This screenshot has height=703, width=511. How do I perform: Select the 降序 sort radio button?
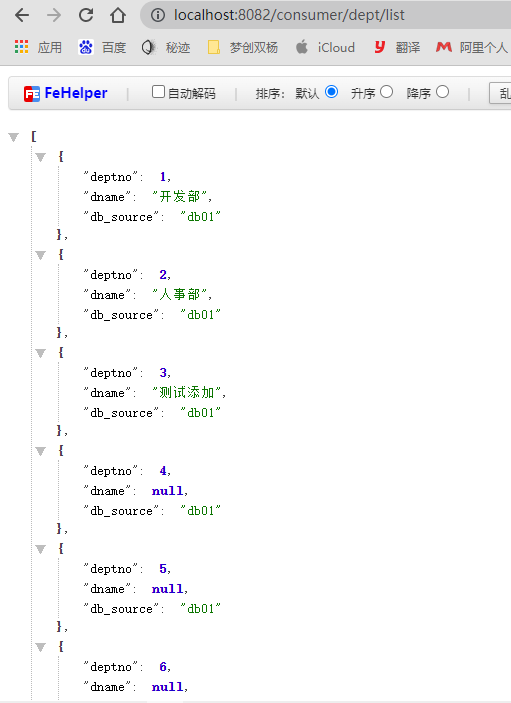tap(442, 92)
